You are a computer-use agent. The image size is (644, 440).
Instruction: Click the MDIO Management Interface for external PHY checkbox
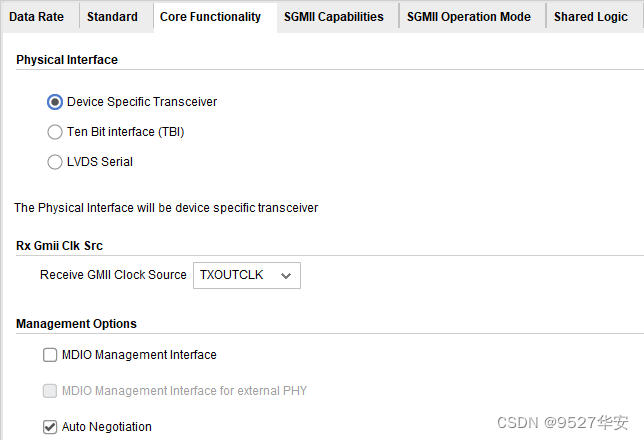tap(50, 391)
